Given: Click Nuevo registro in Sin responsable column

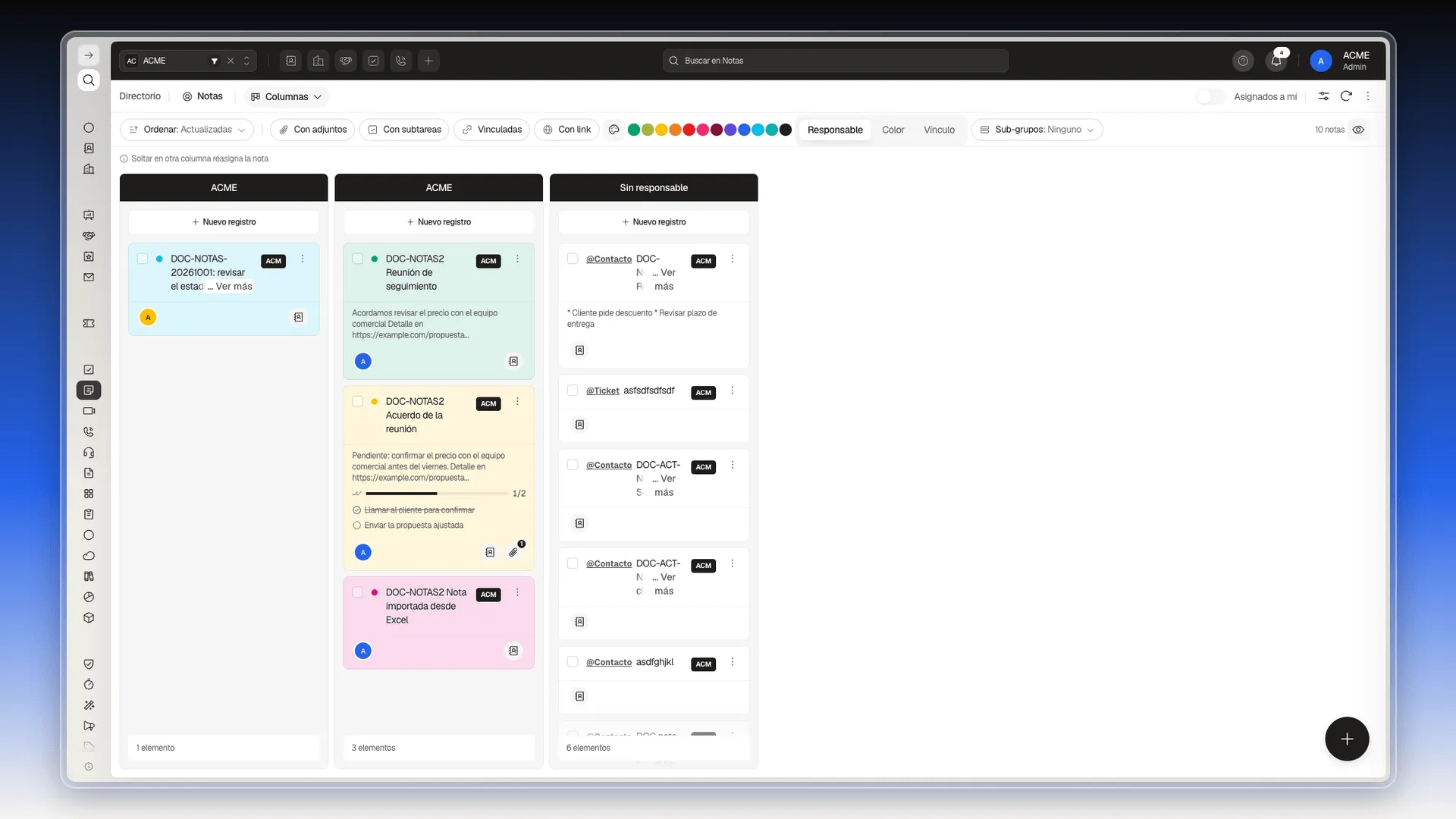Looking at the screenshot, I should pos(654,222).
